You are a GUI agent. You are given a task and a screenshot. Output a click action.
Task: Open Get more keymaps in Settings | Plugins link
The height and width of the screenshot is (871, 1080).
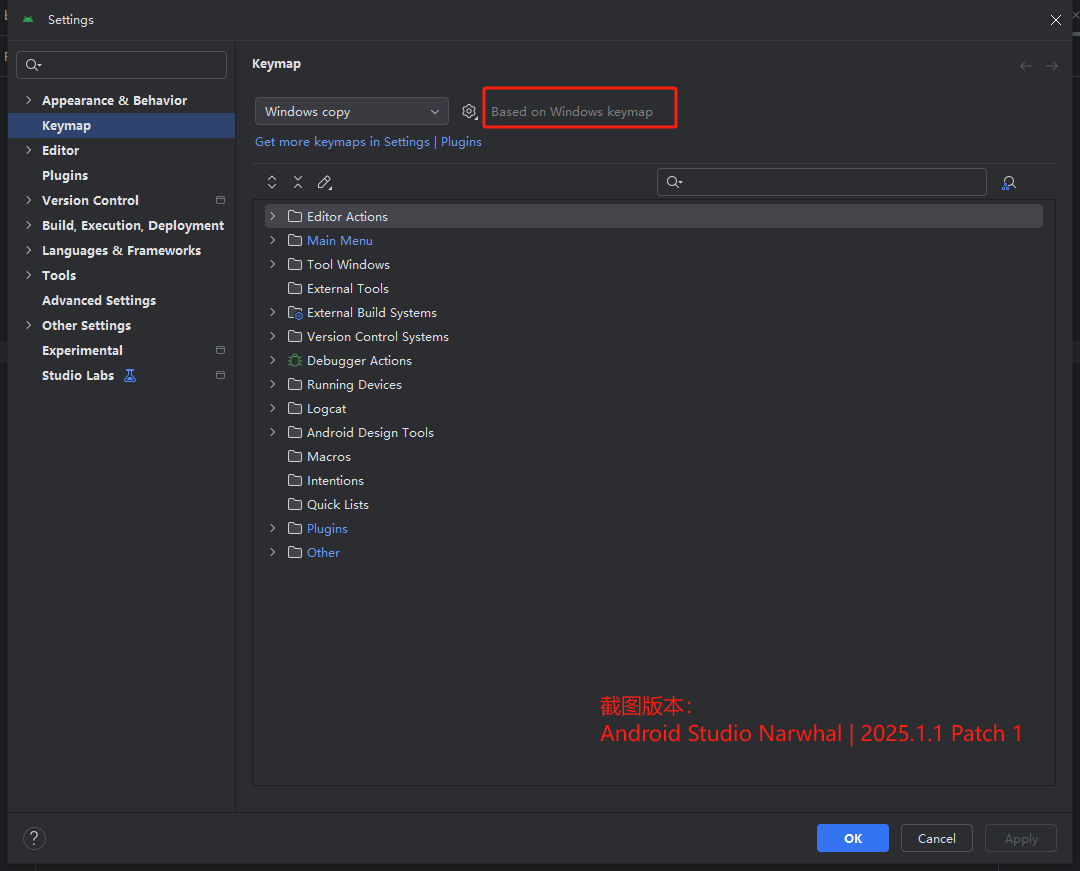(x=368, y=142)
